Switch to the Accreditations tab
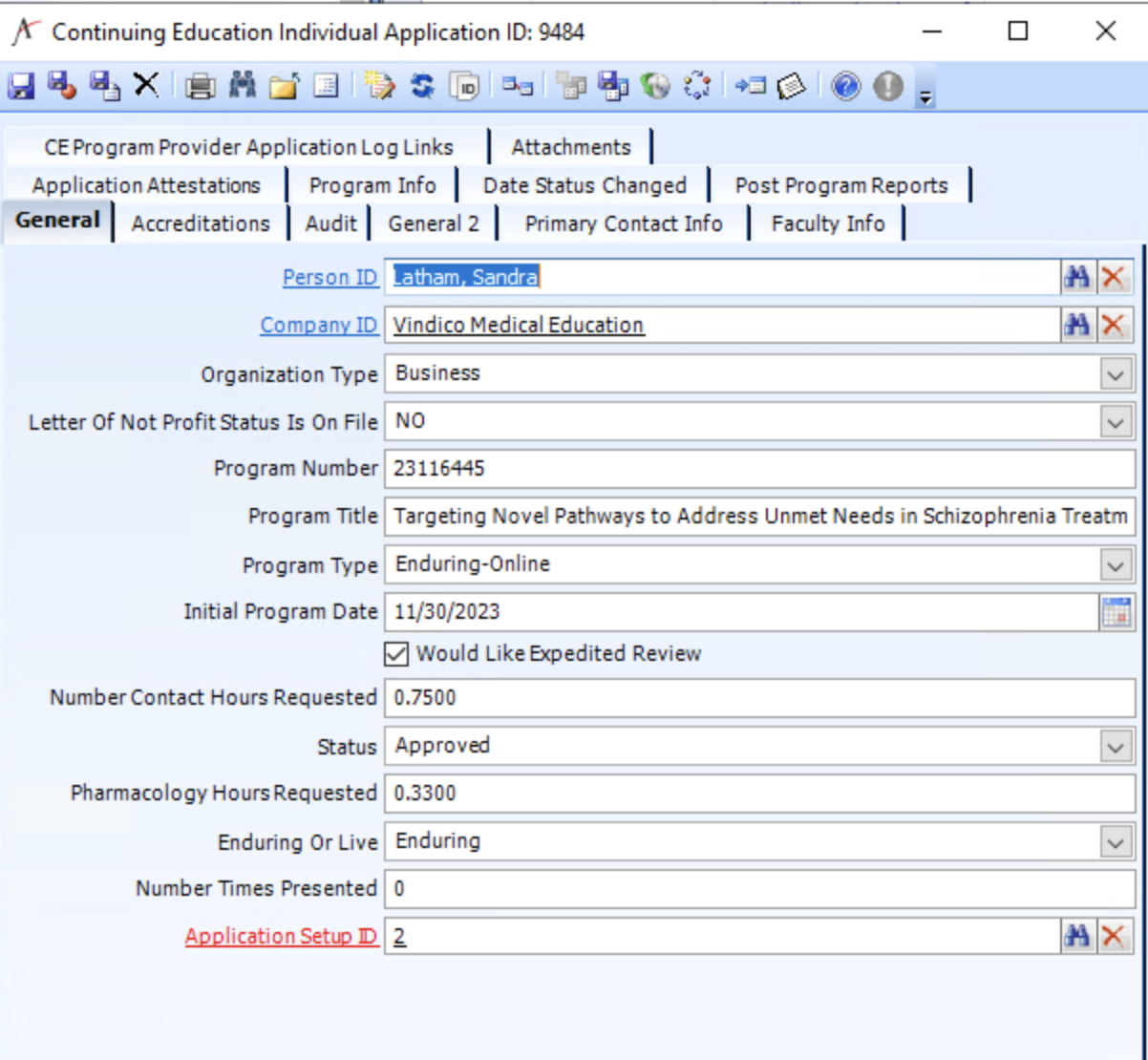Image resolution: width=1148 pixels, height=1060 pixels. pyautogui.click(x=201, y=223)
